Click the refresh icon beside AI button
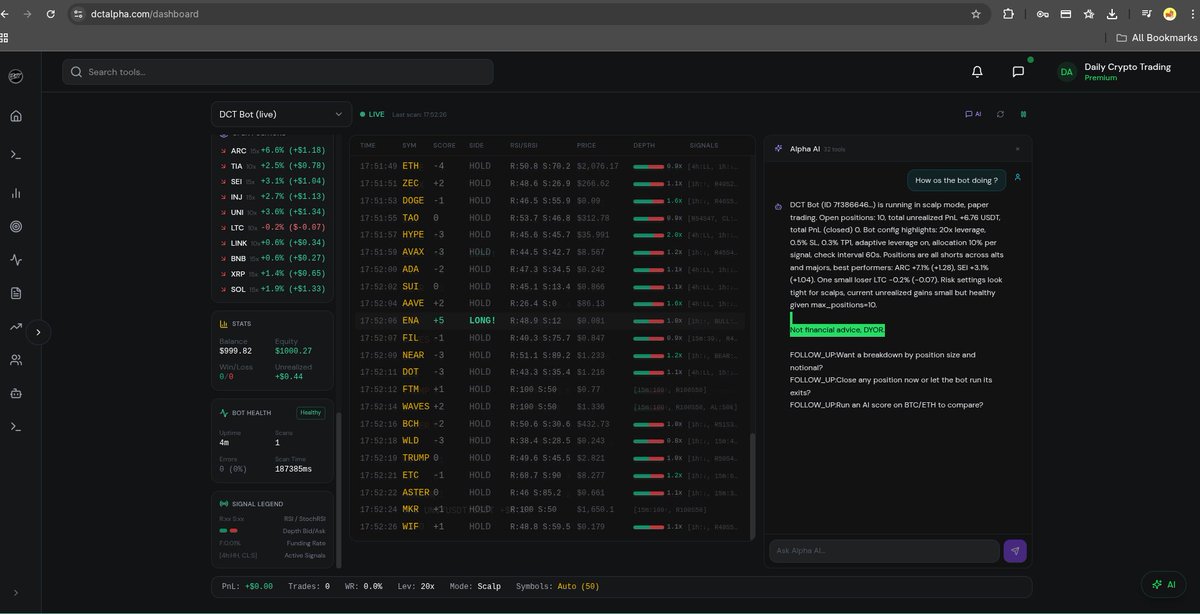The width and height of the screenshot is (1200, 614). pyautogui.click(x=1000, y=114)
